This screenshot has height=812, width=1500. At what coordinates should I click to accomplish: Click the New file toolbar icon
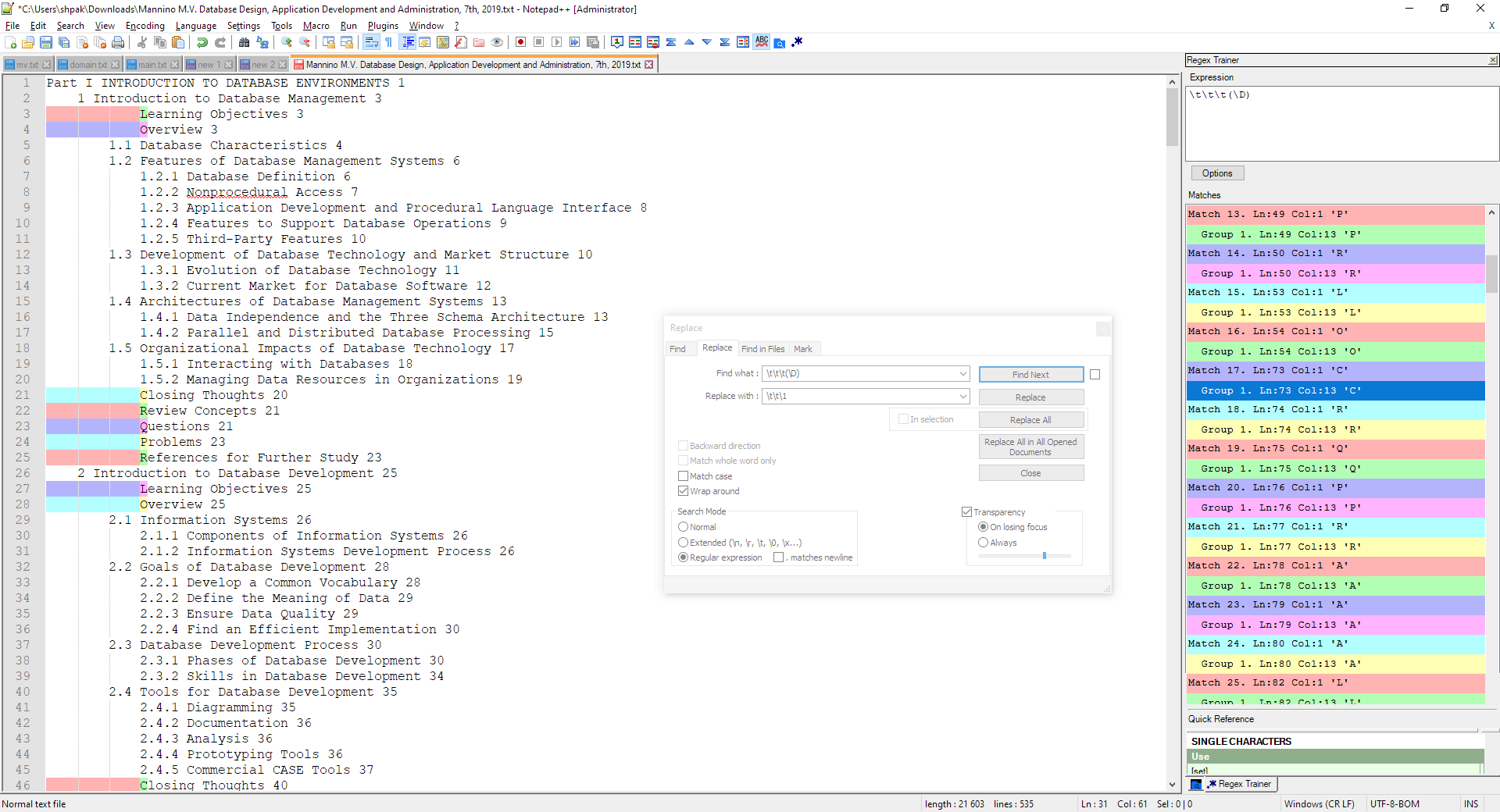[x=10, y=42]
